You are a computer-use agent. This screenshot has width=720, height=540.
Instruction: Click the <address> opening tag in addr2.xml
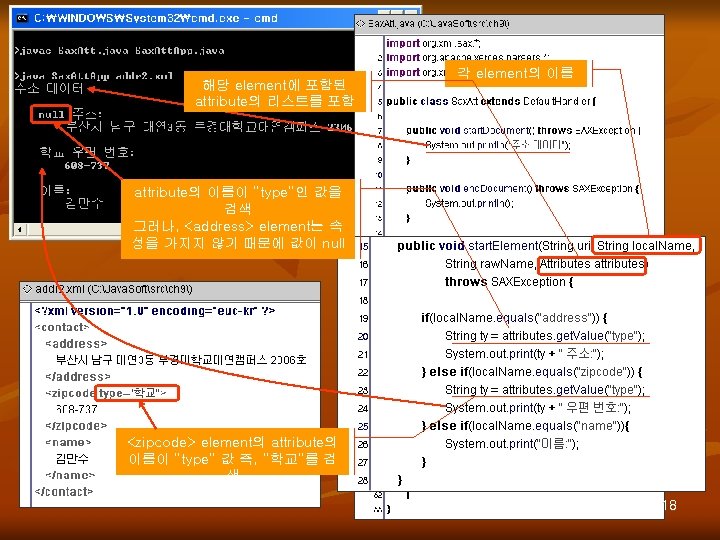point(76,343)
